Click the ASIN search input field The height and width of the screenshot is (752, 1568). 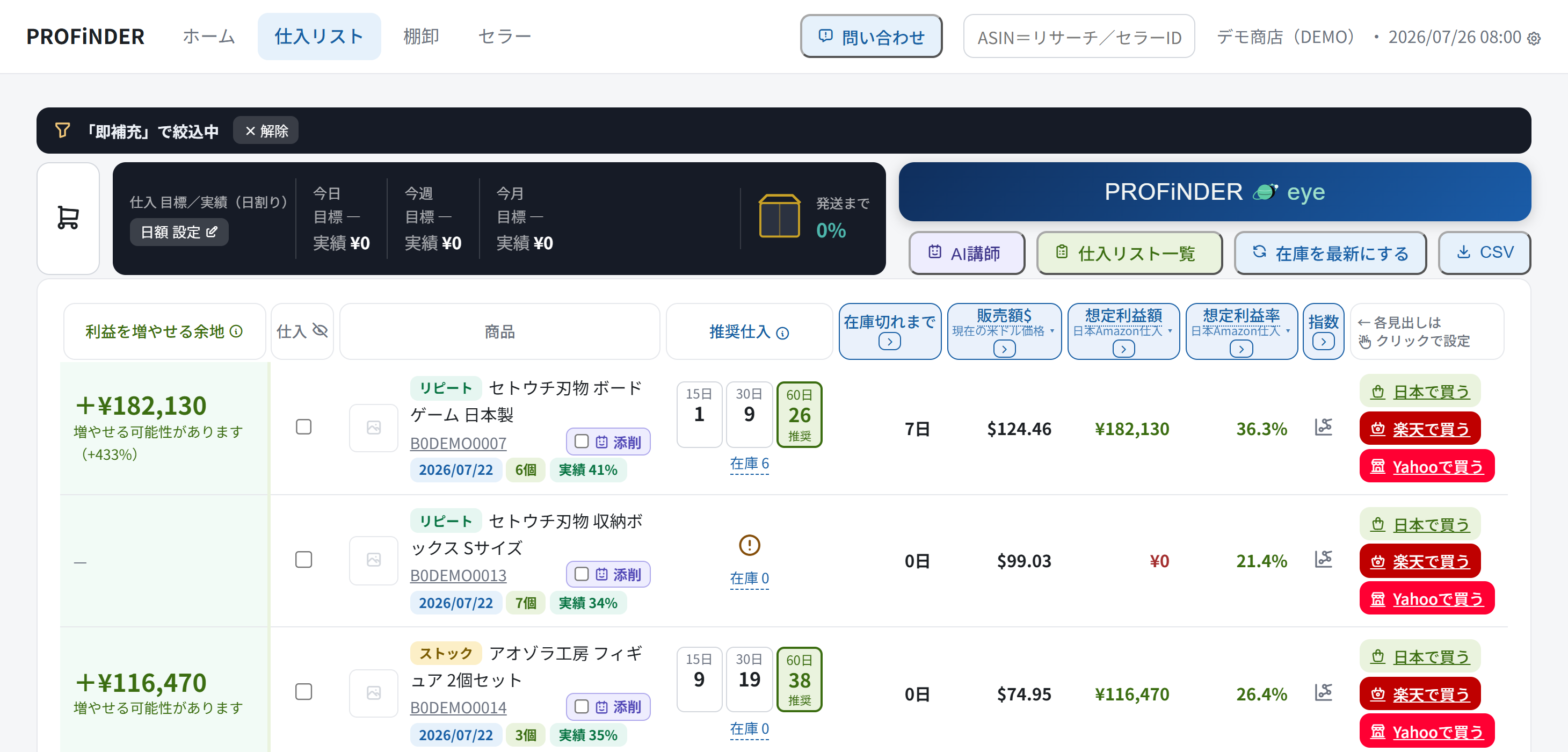point(1079,37)
